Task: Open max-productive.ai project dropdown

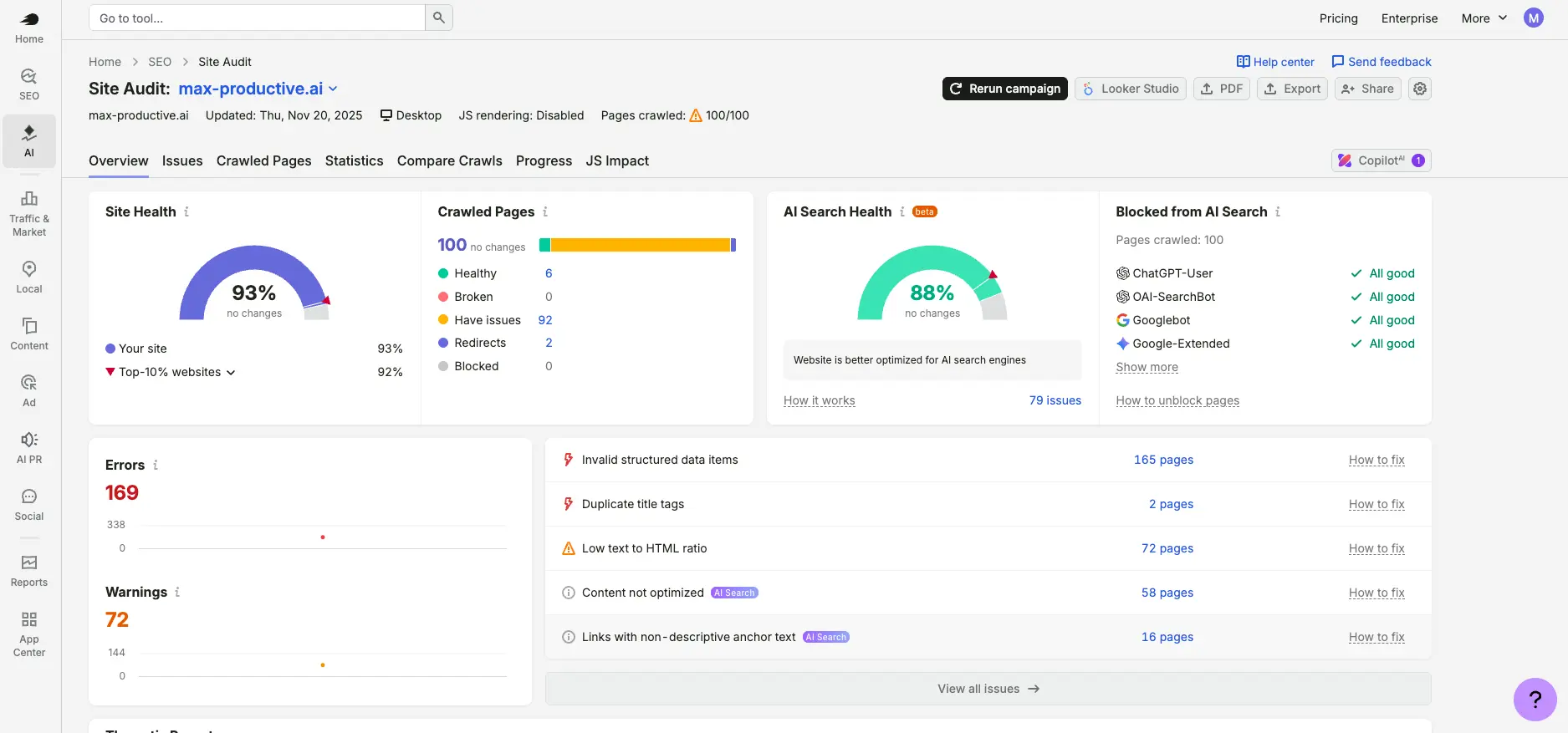Action: (258, 89)
